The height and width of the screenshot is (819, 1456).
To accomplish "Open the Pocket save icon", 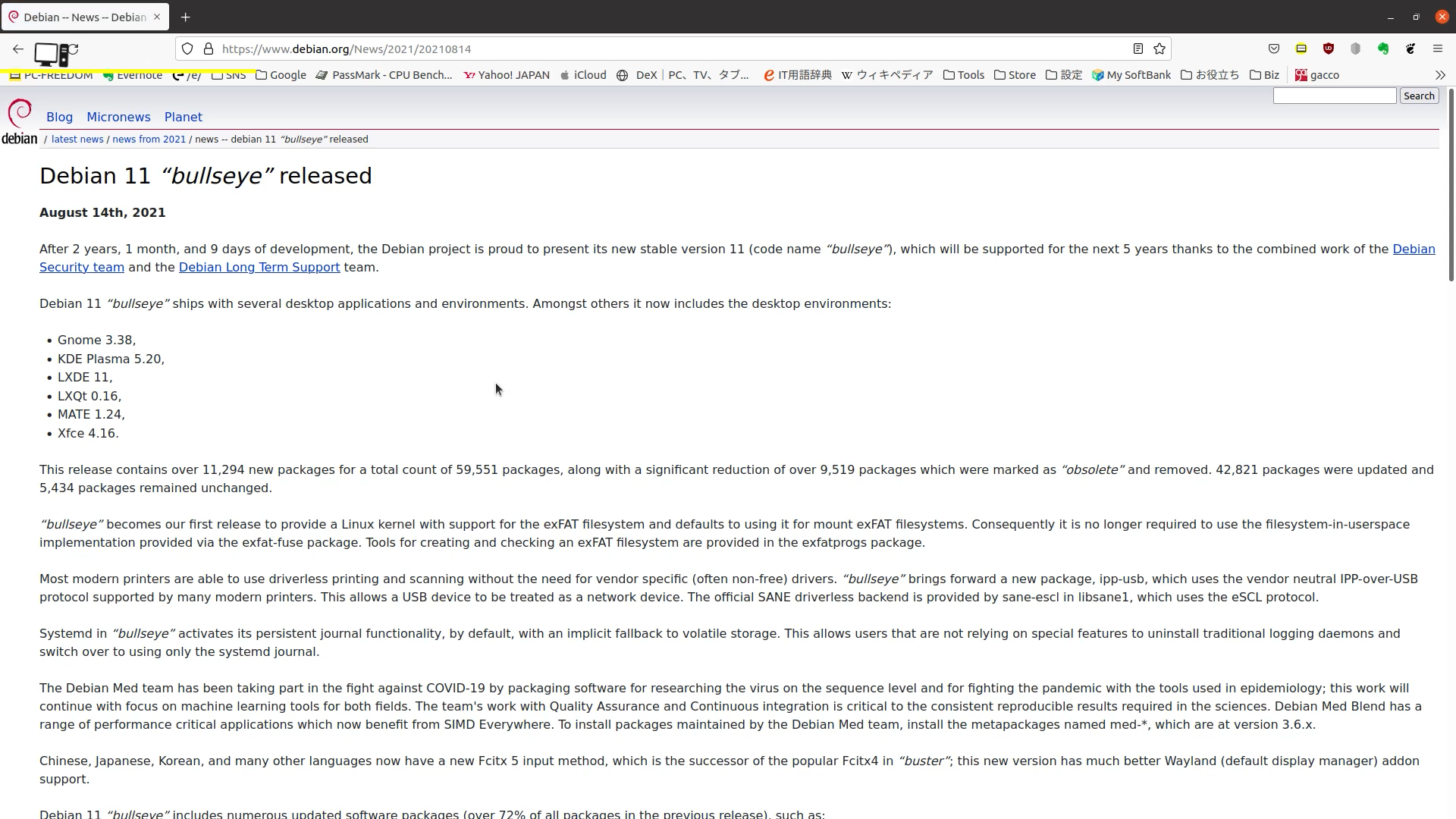I will tap(1274, 49).
